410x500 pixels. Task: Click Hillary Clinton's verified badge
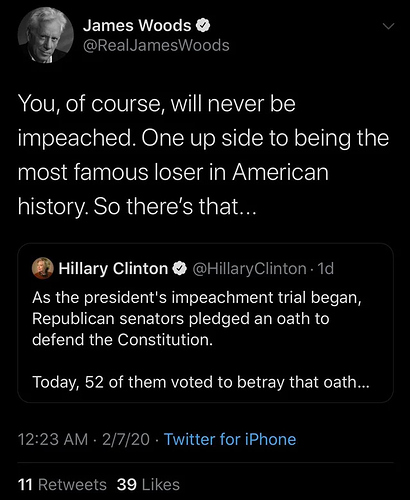180,269
